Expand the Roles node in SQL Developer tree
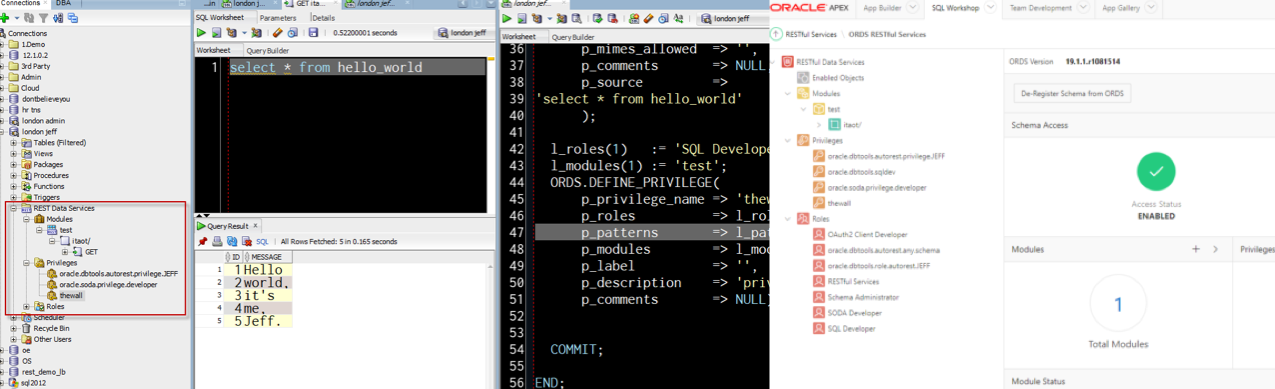1275x389 pixels. [27, 307]
